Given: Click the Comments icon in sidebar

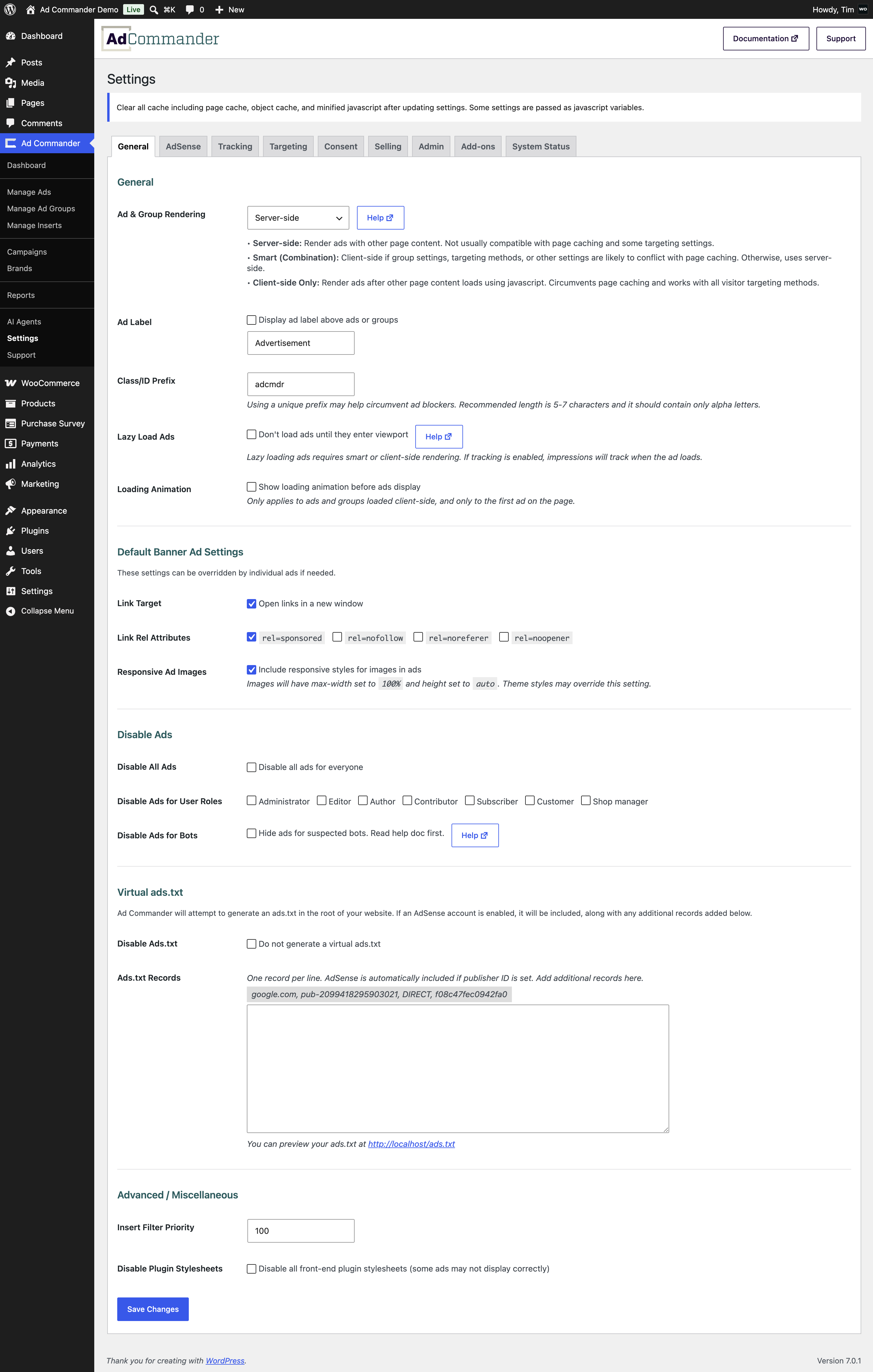Looking at the screenshot, I should (10, 123).
